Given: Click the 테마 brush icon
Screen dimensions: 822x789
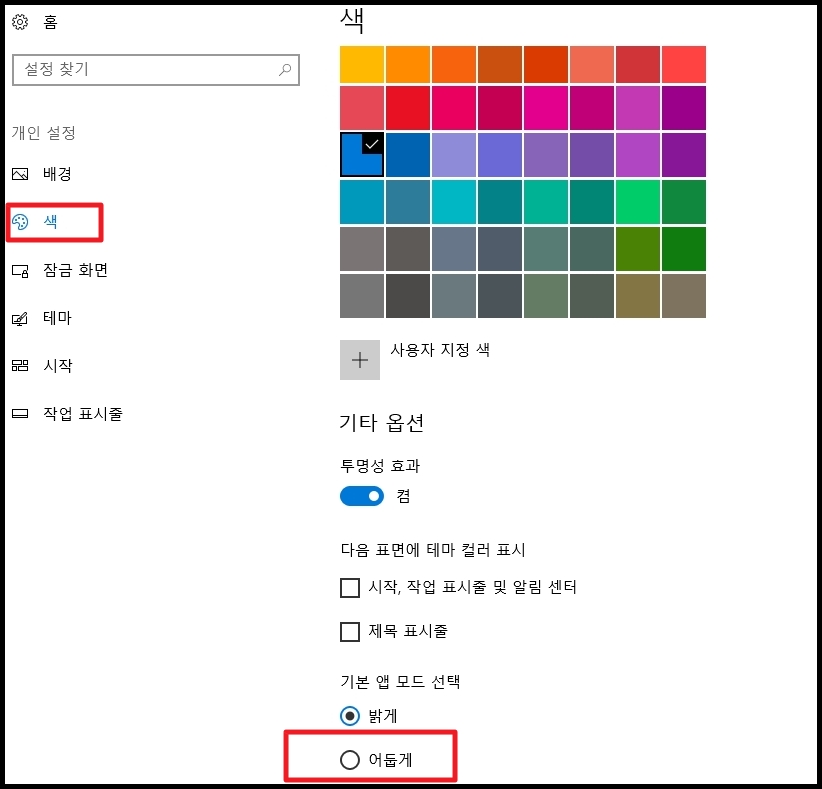Looking at the screenshot, I should tap(20, 318).
